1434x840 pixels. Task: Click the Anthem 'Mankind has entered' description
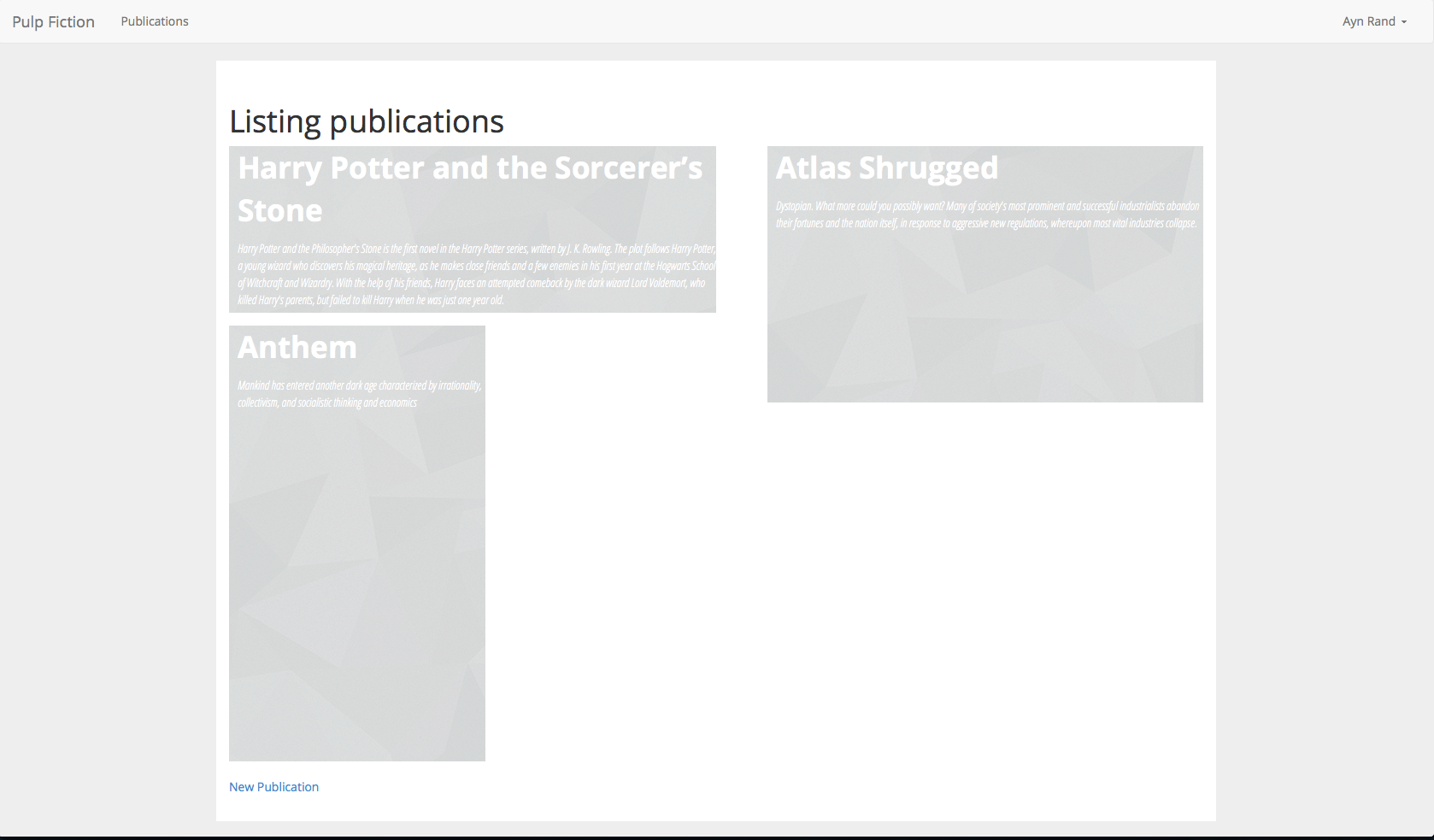coord(360,394)
